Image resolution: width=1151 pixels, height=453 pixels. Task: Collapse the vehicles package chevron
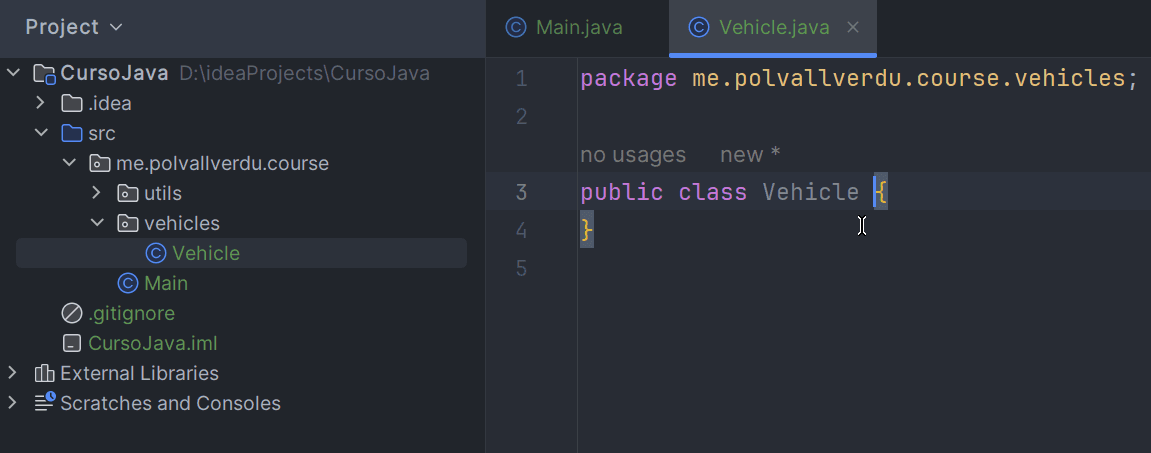[97, 222]
